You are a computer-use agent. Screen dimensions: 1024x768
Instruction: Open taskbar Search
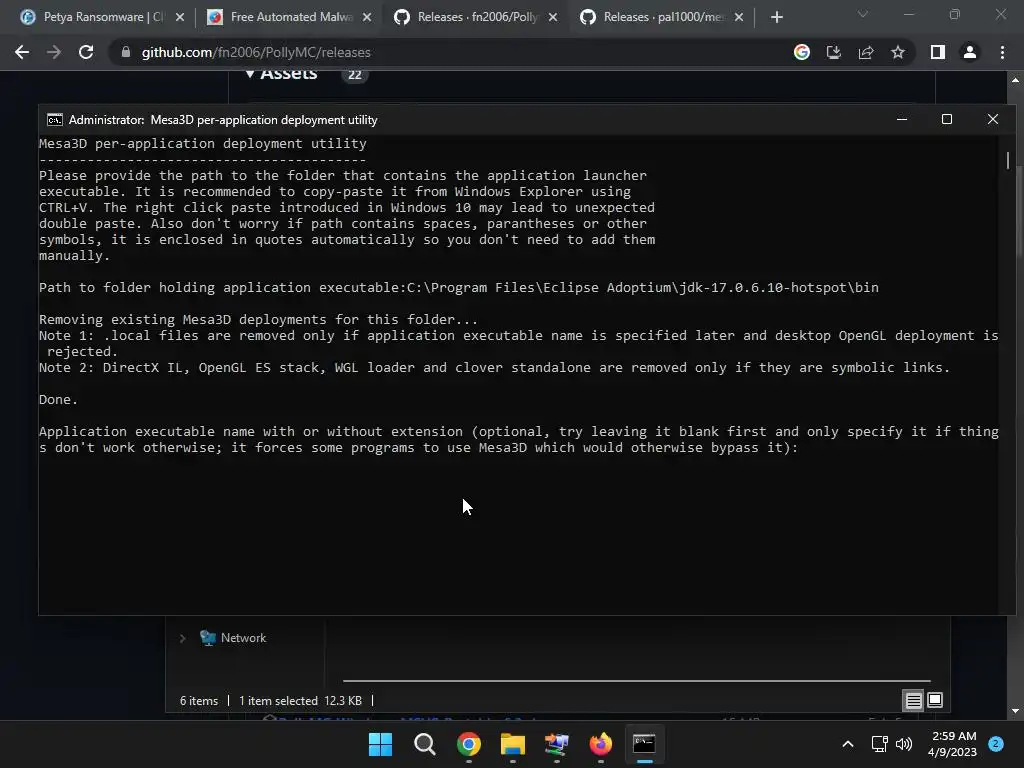click(x=424, y=744)
